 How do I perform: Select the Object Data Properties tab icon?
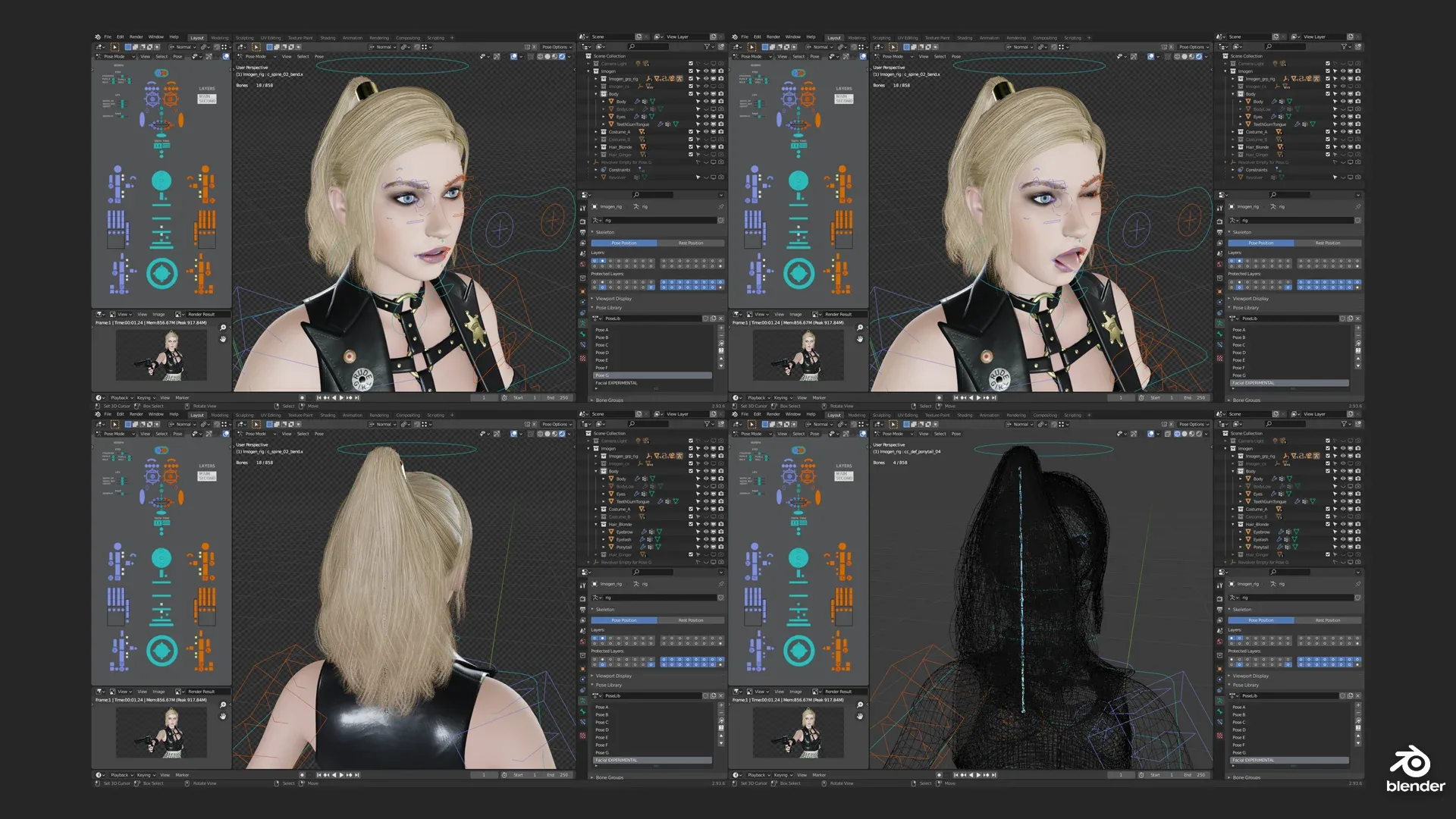coord(582,322)
